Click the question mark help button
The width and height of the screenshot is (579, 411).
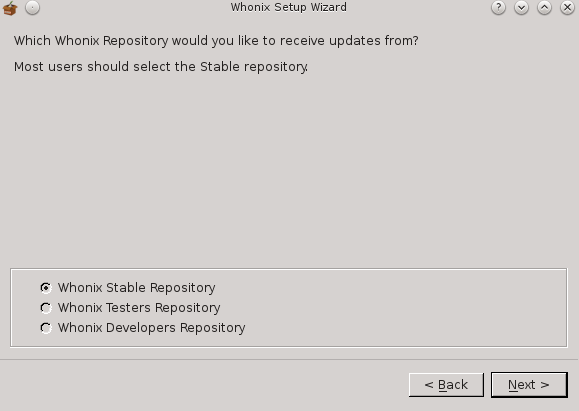499,7
